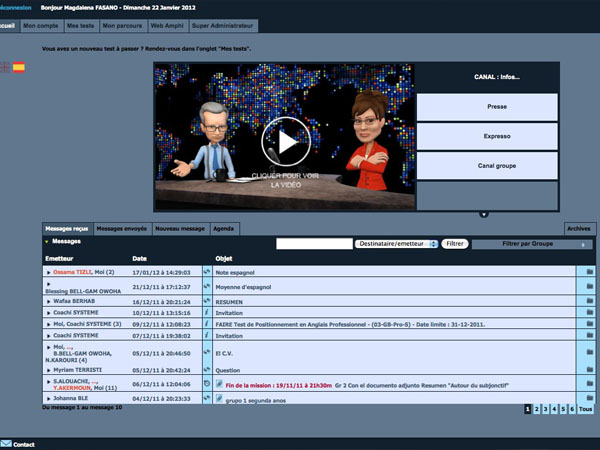Expand Ossama TIZLI message thread
Image resolution: width=600 pixels, height=450 pixels.
pos(49,272)
